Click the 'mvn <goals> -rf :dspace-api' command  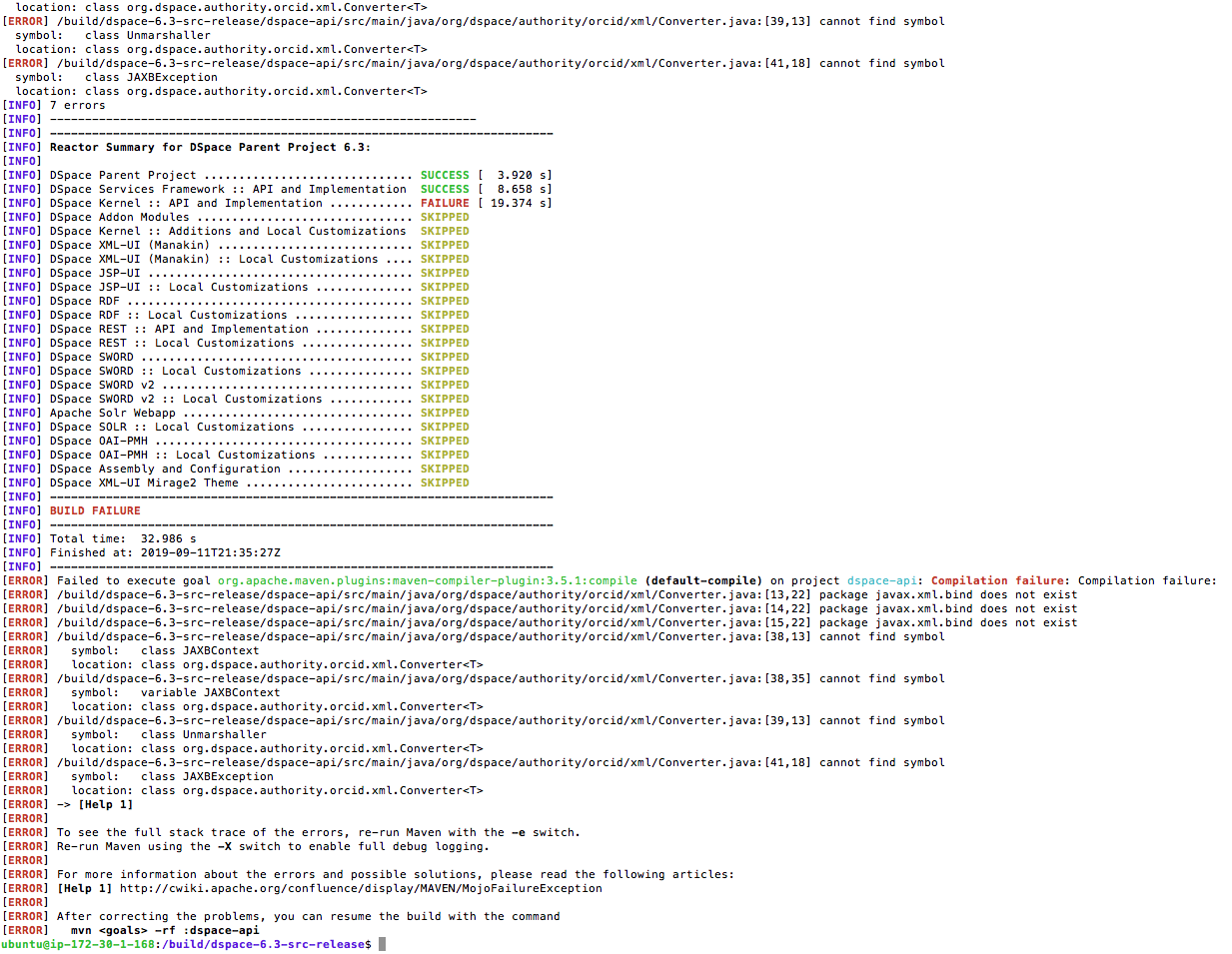[165, 930]
